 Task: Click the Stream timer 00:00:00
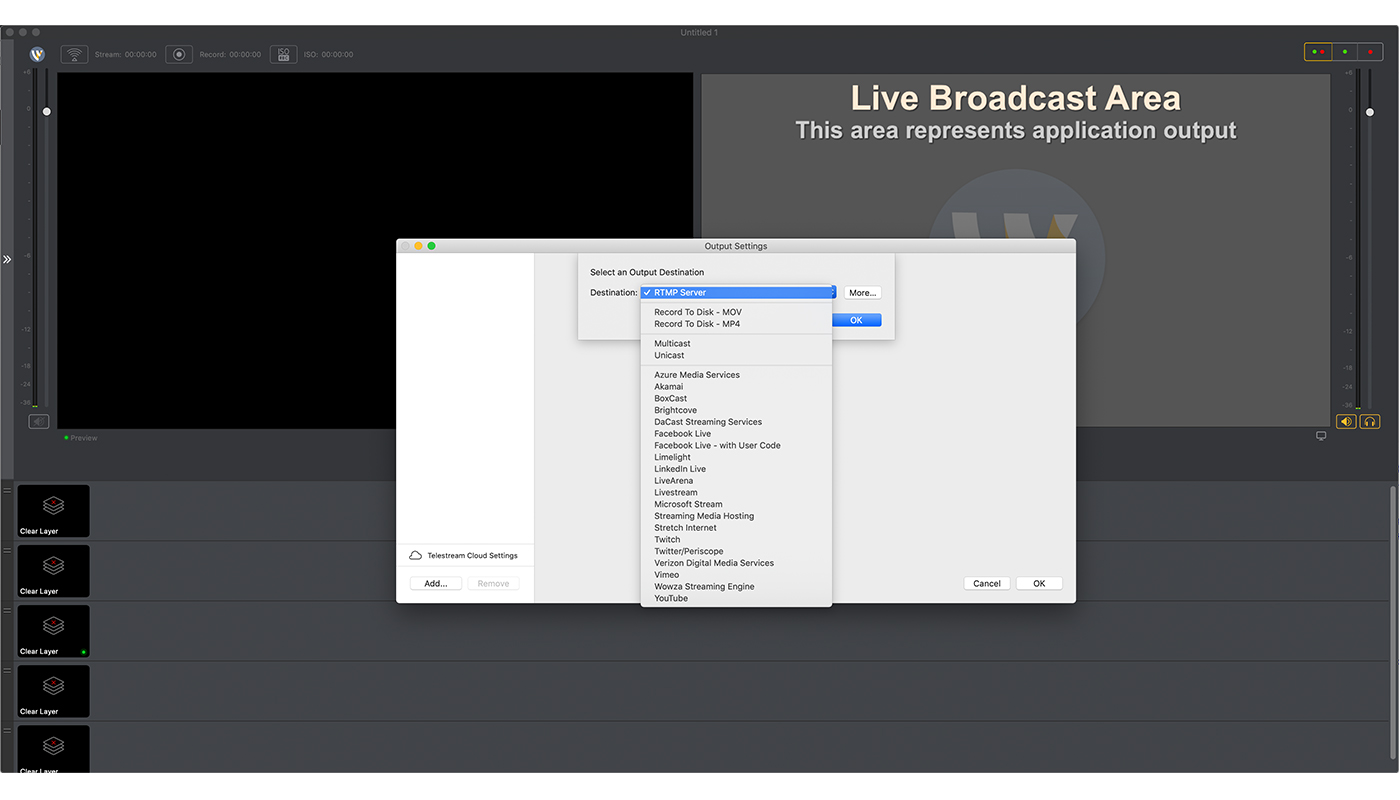coord(140,55)
